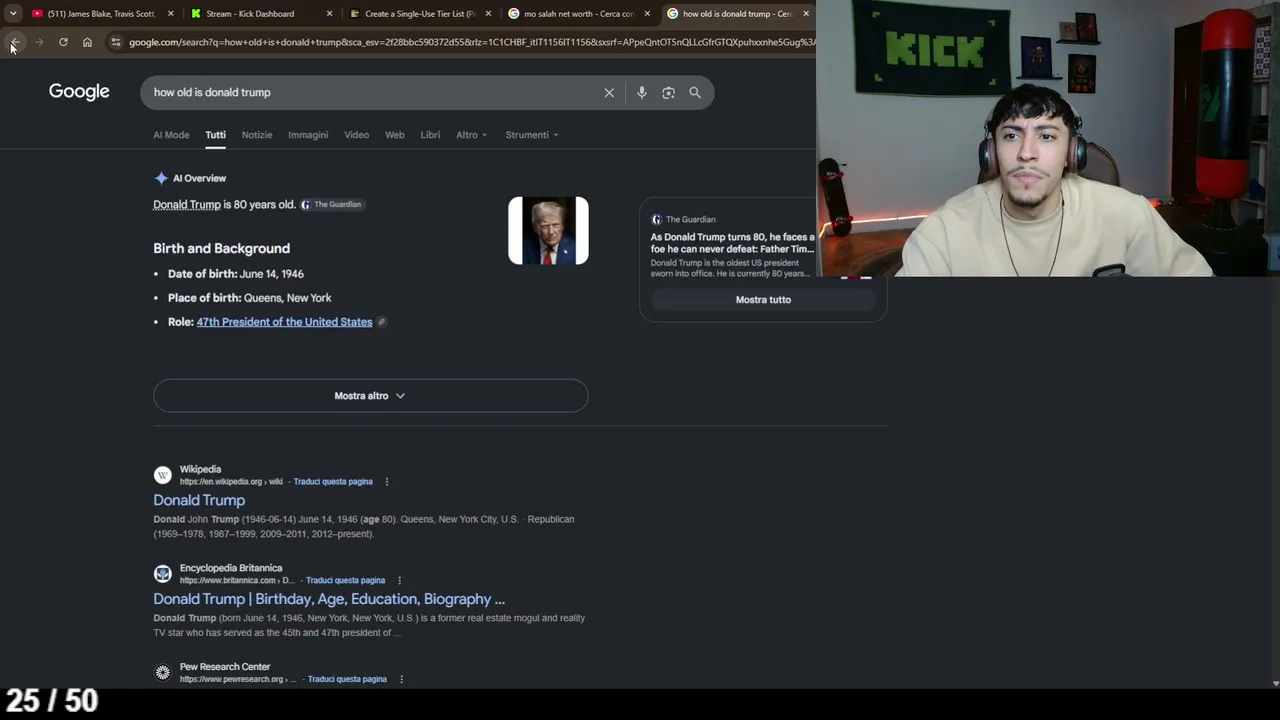
Task: Click the scrollbar down arrow
Action: coord(1274,683)
